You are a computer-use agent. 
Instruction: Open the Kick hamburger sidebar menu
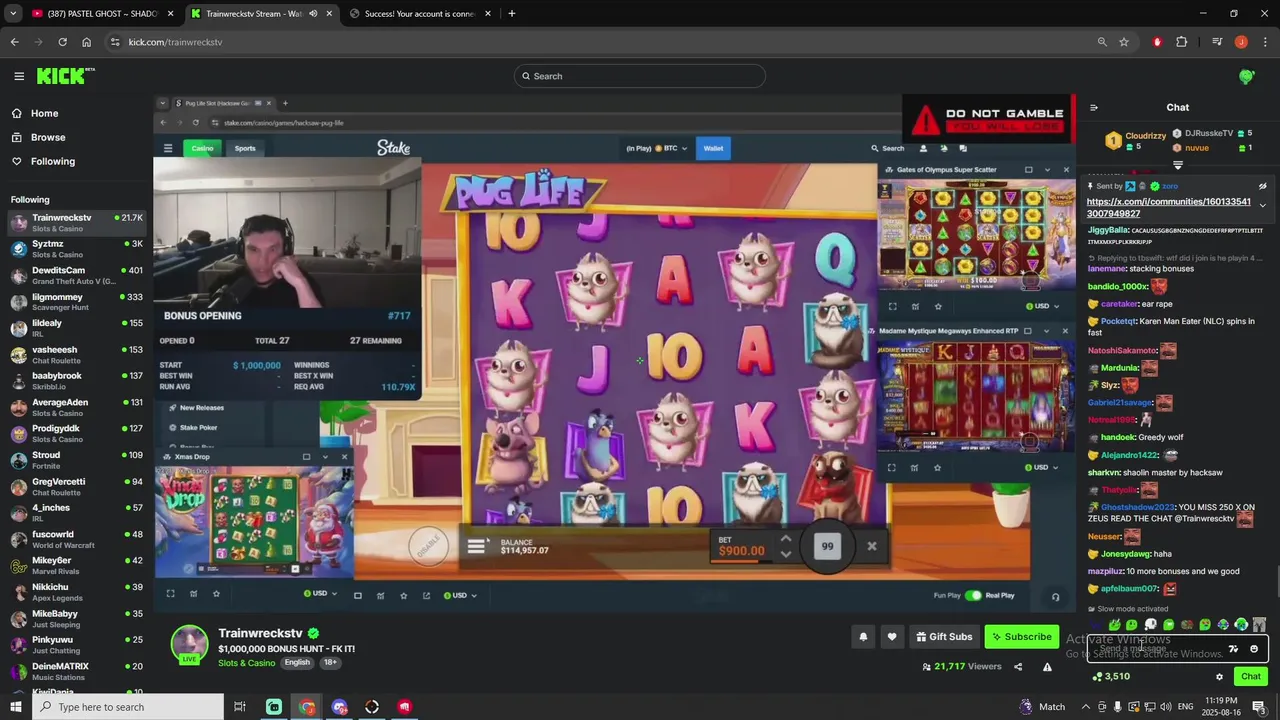[19, 76]
